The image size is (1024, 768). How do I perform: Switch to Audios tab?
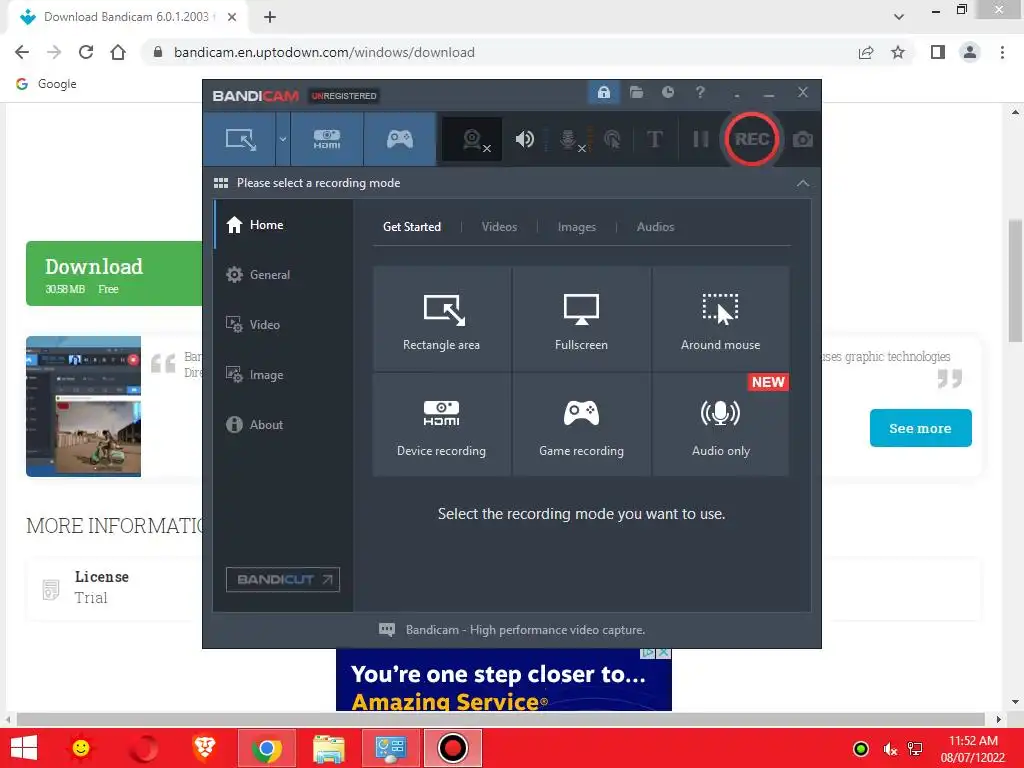[x=655, y=227]
